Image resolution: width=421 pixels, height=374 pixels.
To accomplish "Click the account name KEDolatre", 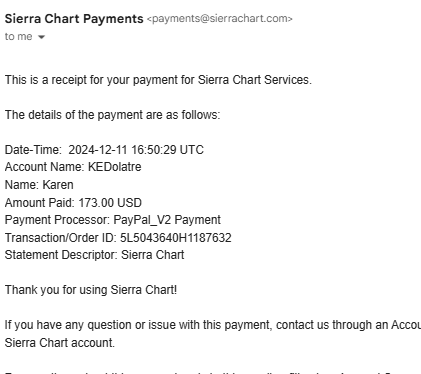I will (x=115, y=167).
